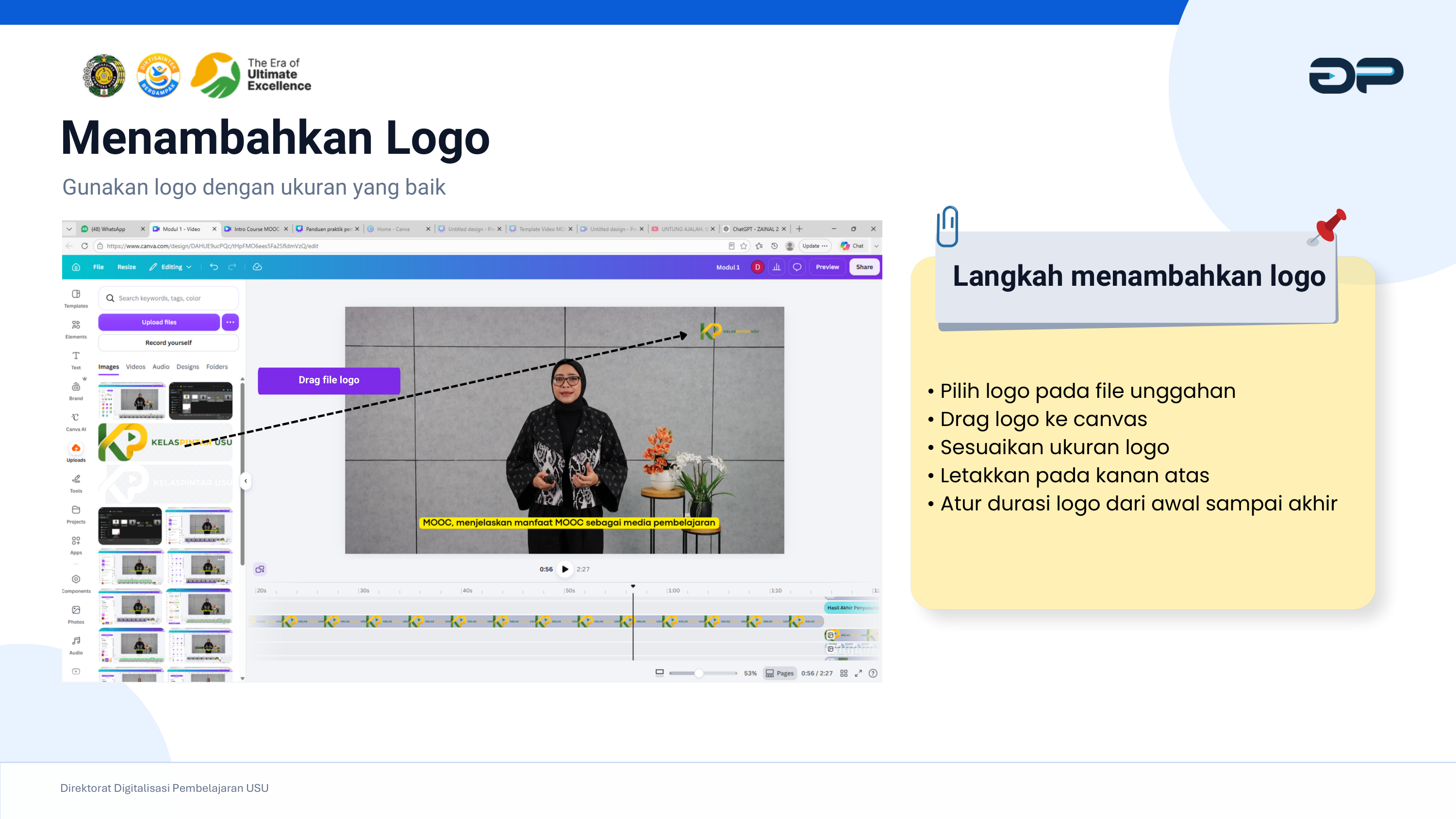
Task: Check the cloud save status icon
Action: point(257,267)
